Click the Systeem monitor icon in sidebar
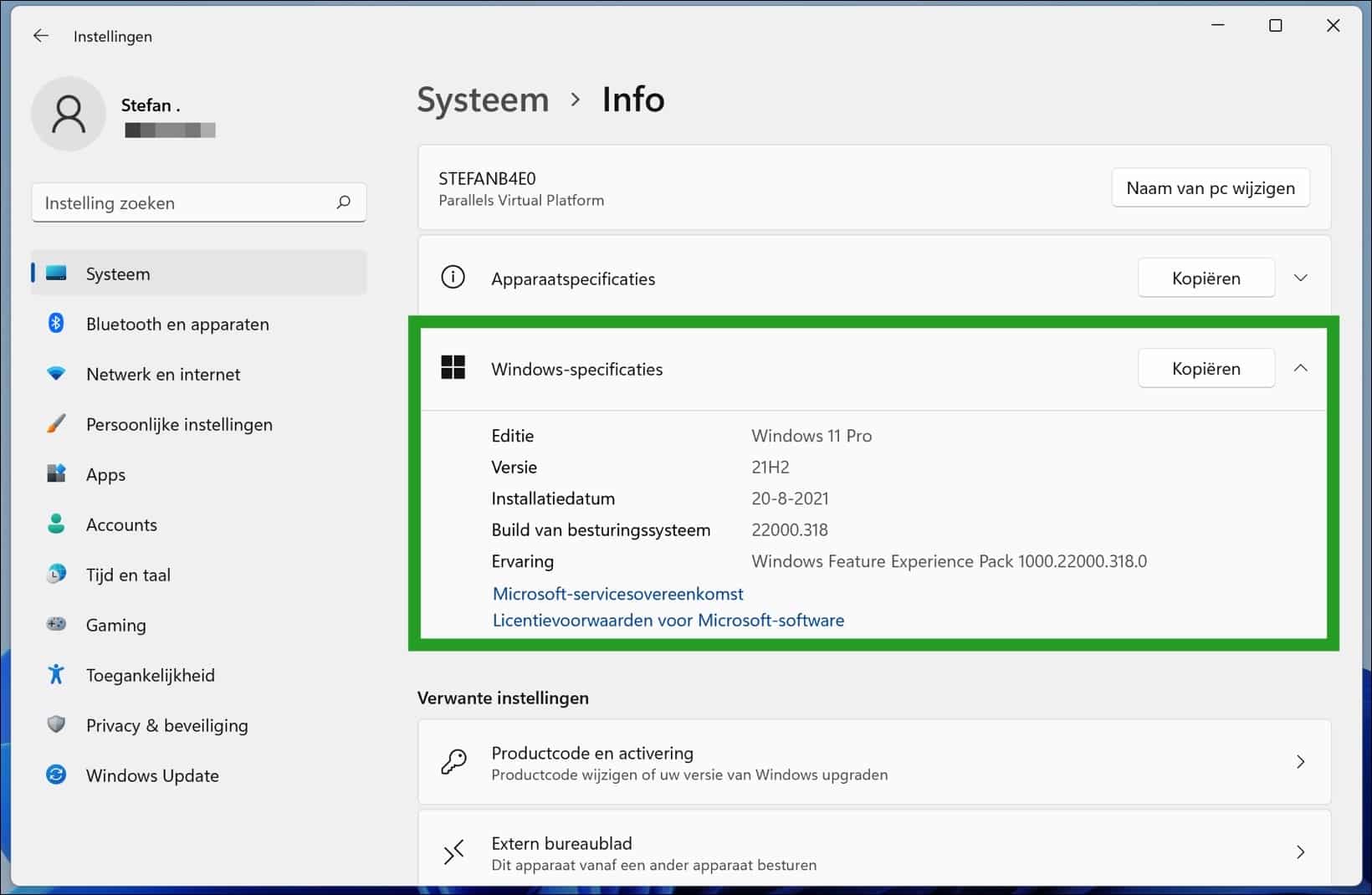1372x895 pixels. click(x=56, y=274)
